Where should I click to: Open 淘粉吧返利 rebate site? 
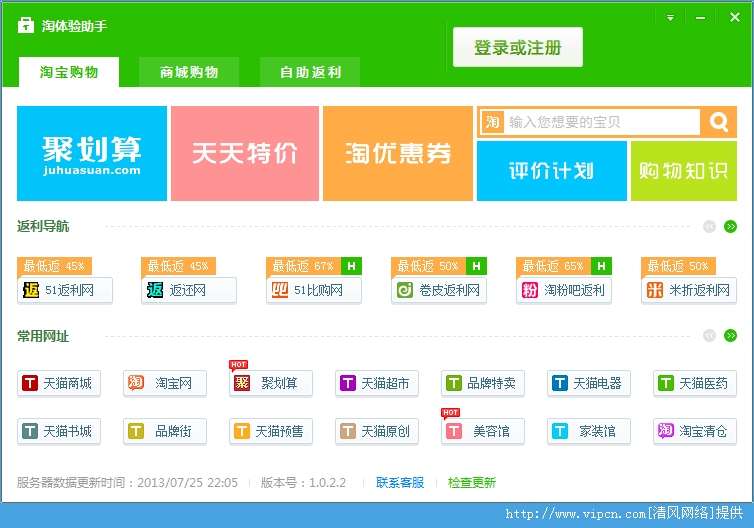pyautogui.click(x=564, y=290)
